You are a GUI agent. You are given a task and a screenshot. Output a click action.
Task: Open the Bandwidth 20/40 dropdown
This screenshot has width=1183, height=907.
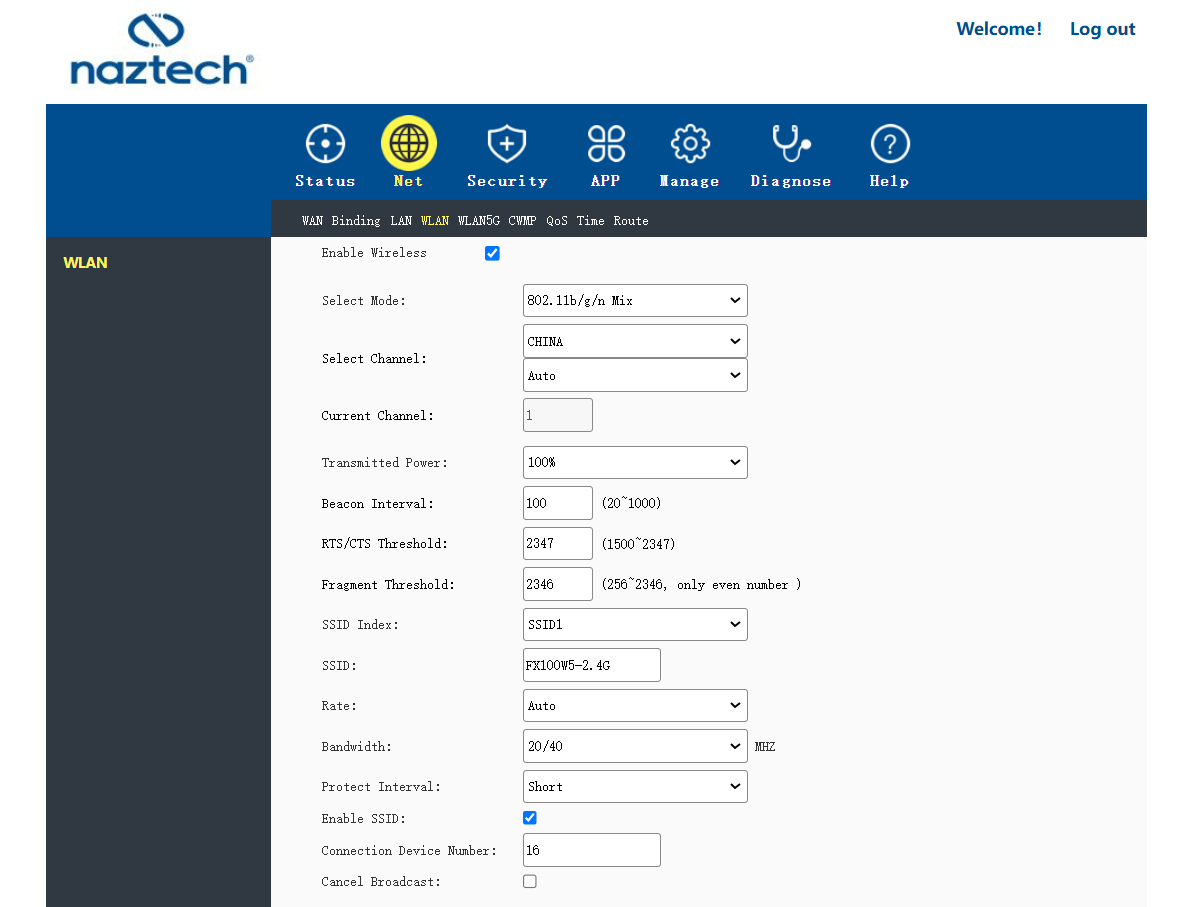(635, 746)
